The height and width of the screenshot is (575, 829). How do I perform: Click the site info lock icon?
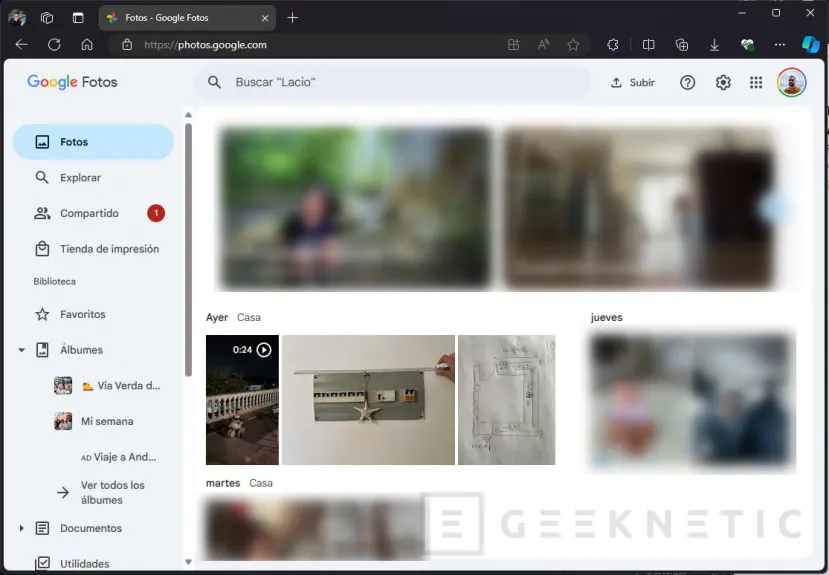pyautogui.click(x=127, y=45)
